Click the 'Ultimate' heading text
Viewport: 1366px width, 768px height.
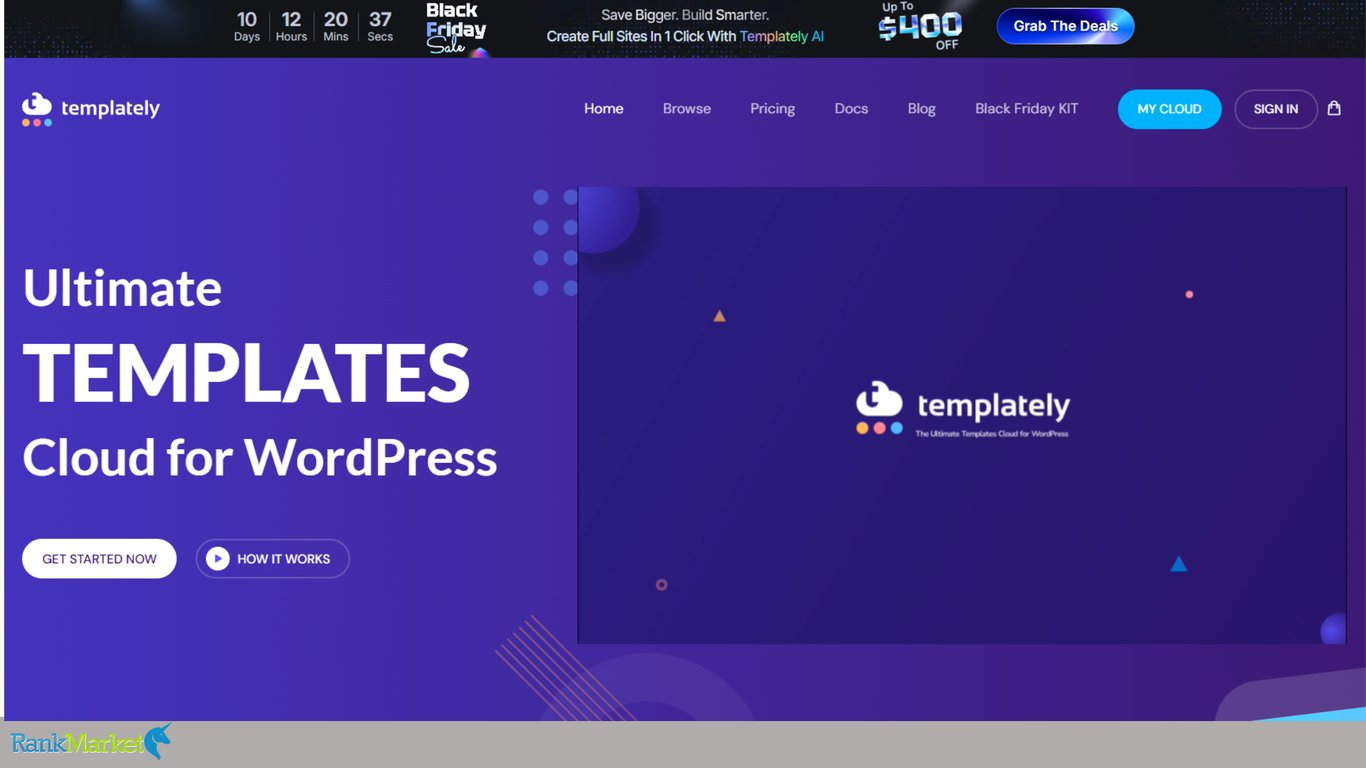tap(122, 288)
